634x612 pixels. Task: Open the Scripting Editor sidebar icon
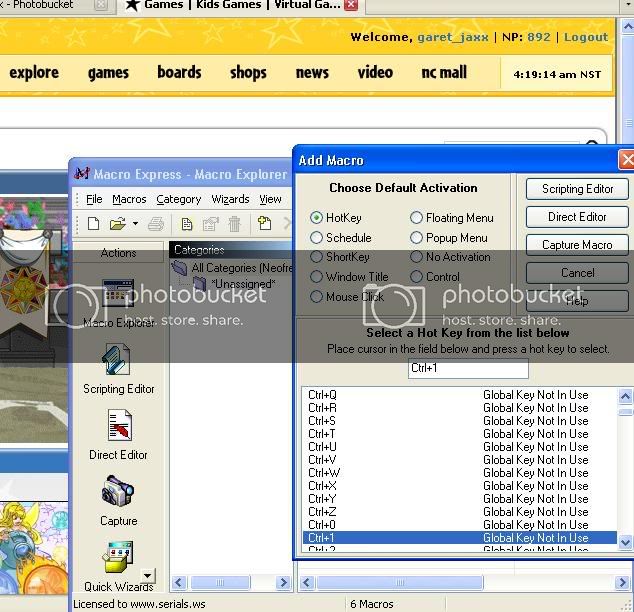[118, 360]
